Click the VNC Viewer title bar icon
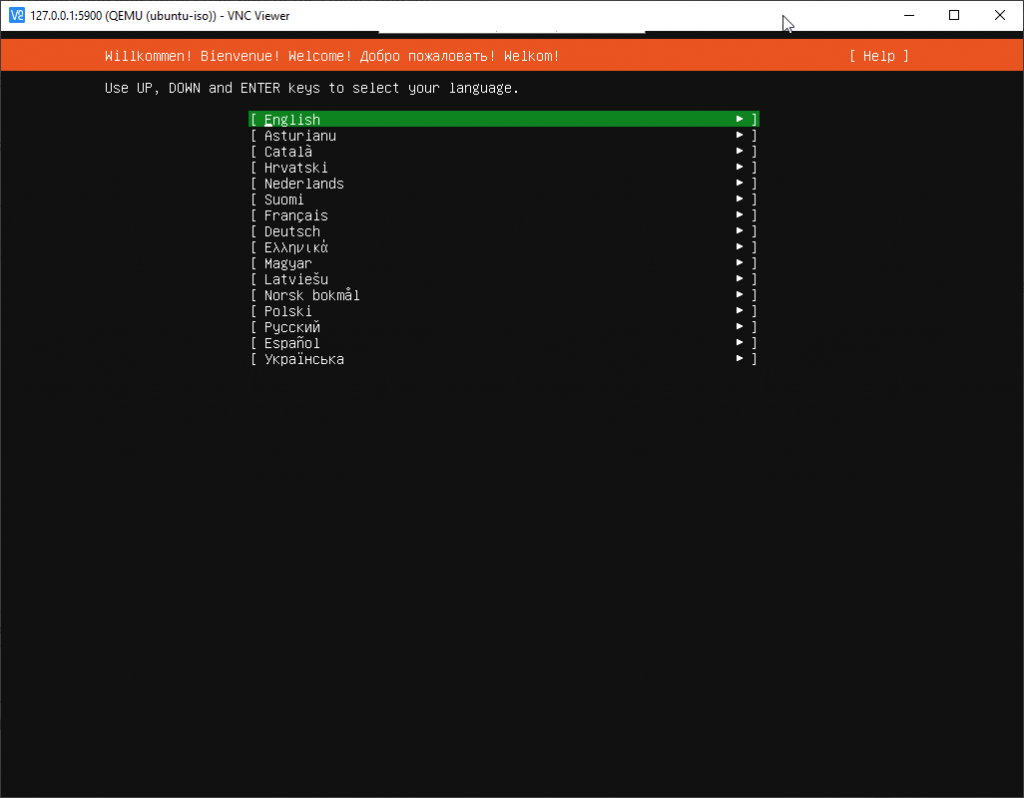 [x=16, y=16]
